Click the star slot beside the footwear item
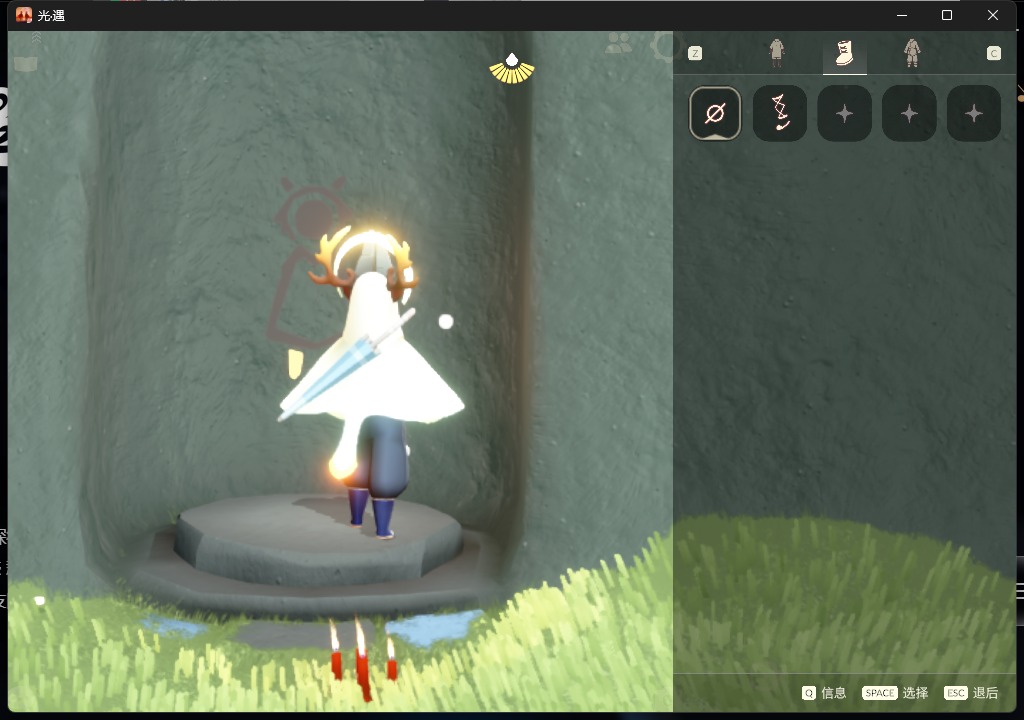 [x=844, y=113]
